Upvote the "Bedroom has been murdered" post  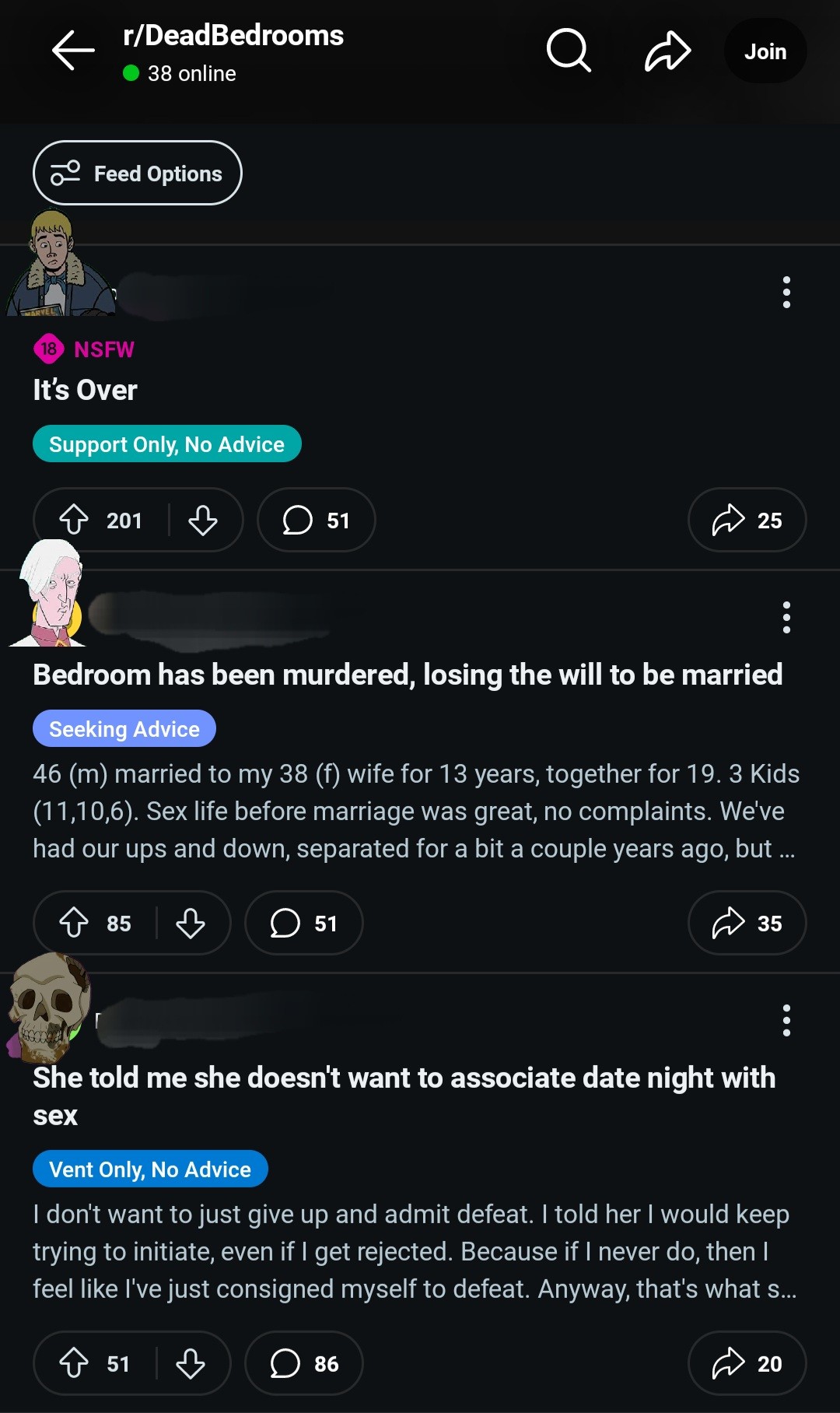click(x=74, y=923)
